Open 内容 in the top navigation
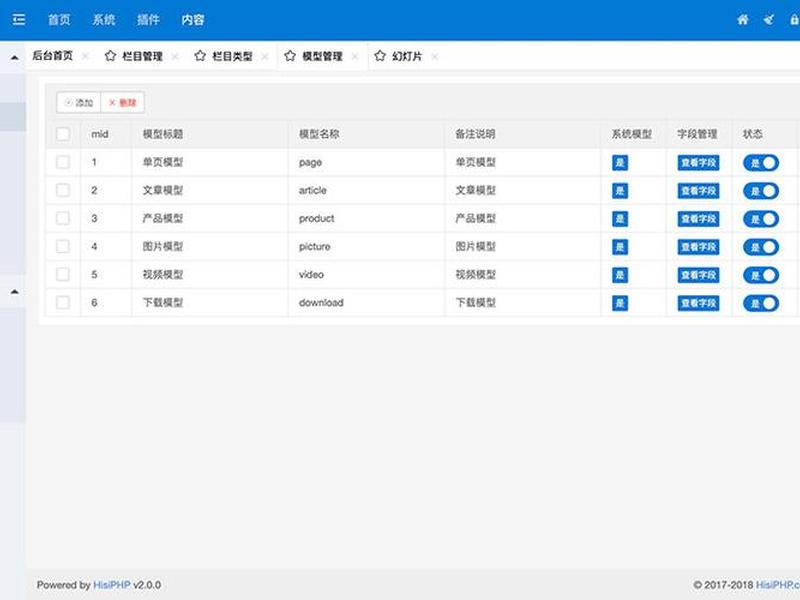 click(193, 19)
